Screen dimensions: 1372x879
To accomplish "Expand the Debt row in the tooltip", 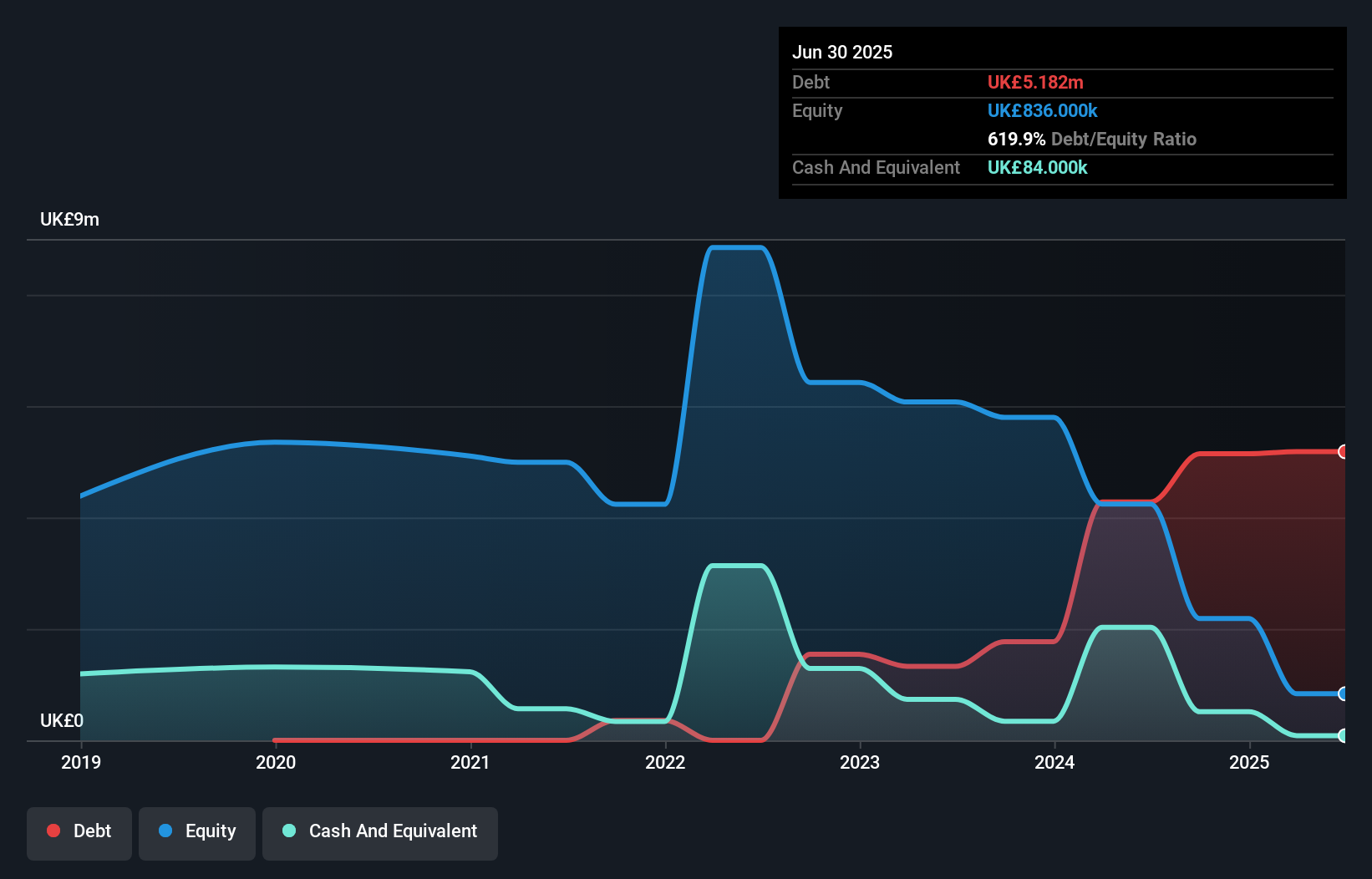I will point(810,82).
